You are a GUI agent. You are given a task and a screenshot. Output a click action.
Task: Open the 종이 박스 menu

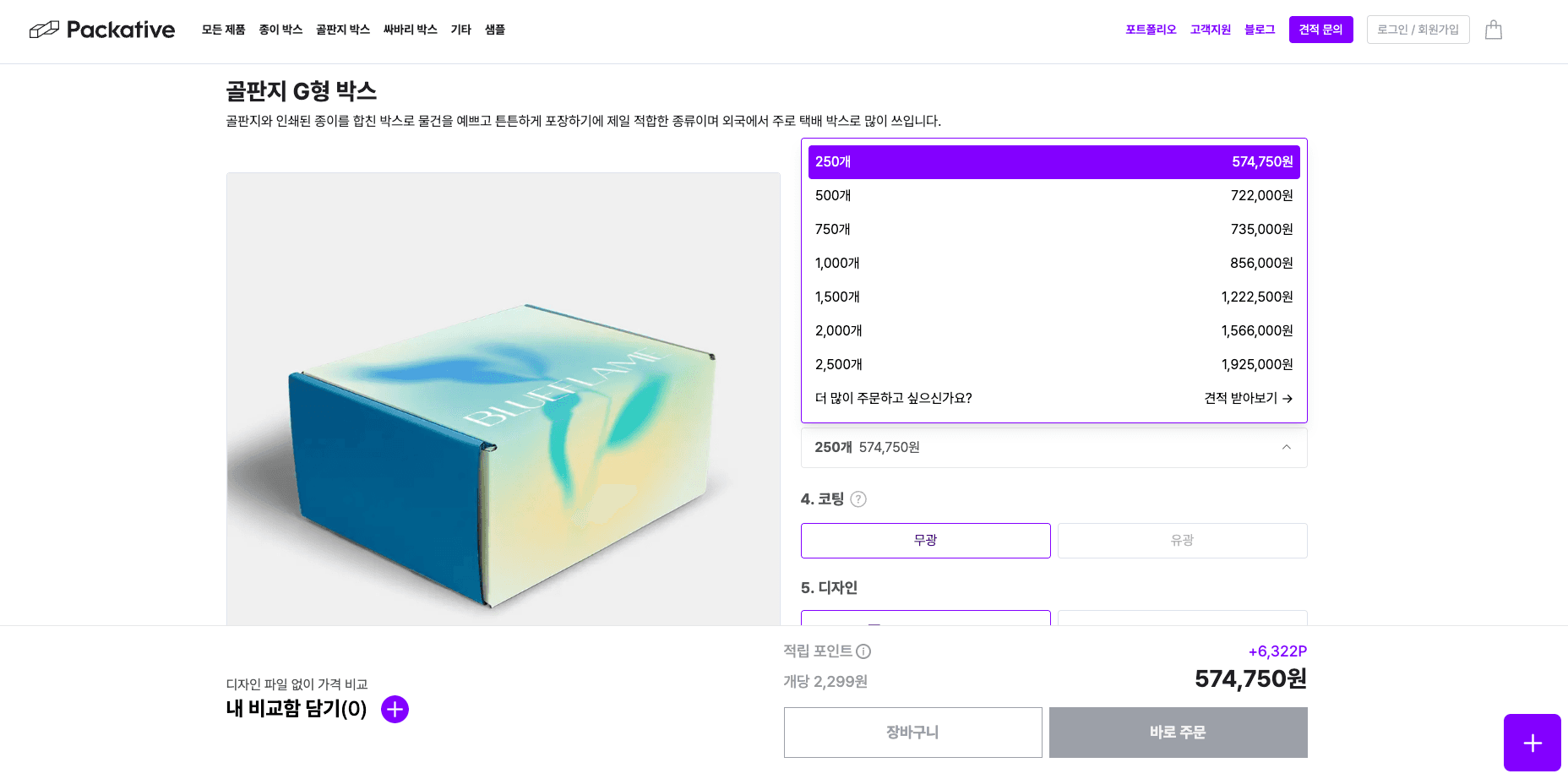coord(280,30)
